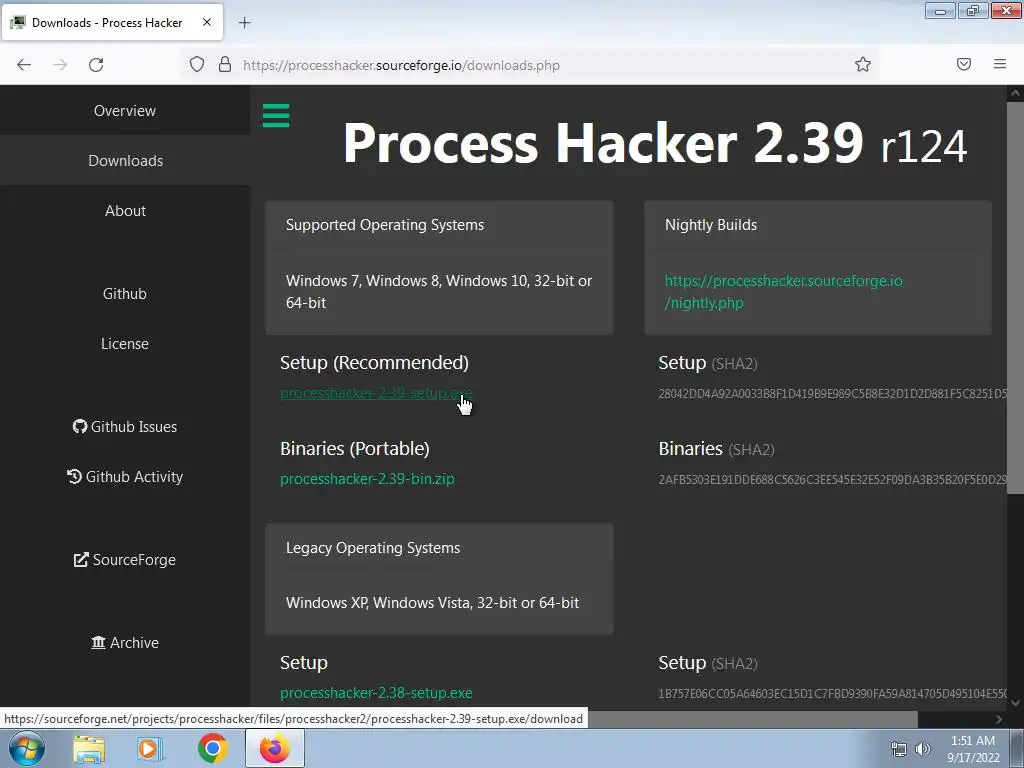This screenshot has width=1024, height=768.
Task: Click the Supported Operating Systems card title
Action: click(385, 225)
